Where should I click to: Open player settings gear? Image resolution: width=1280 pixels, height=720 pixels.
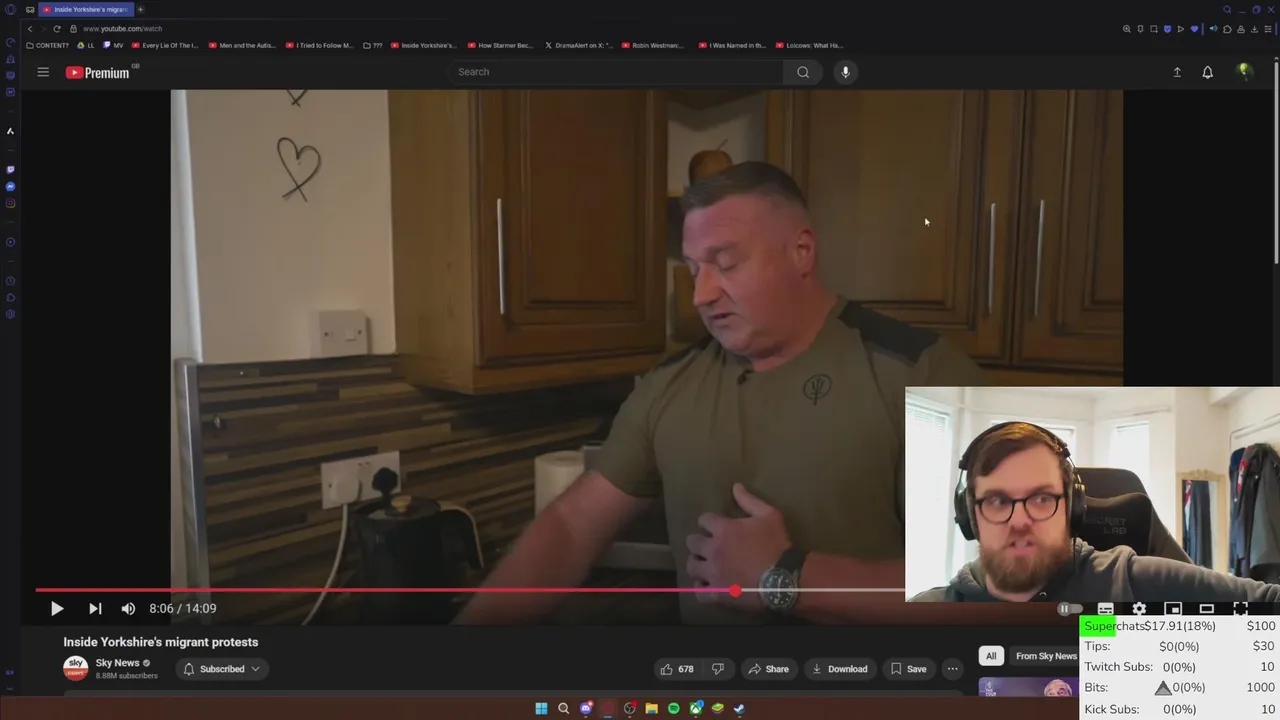point(1139,608)
